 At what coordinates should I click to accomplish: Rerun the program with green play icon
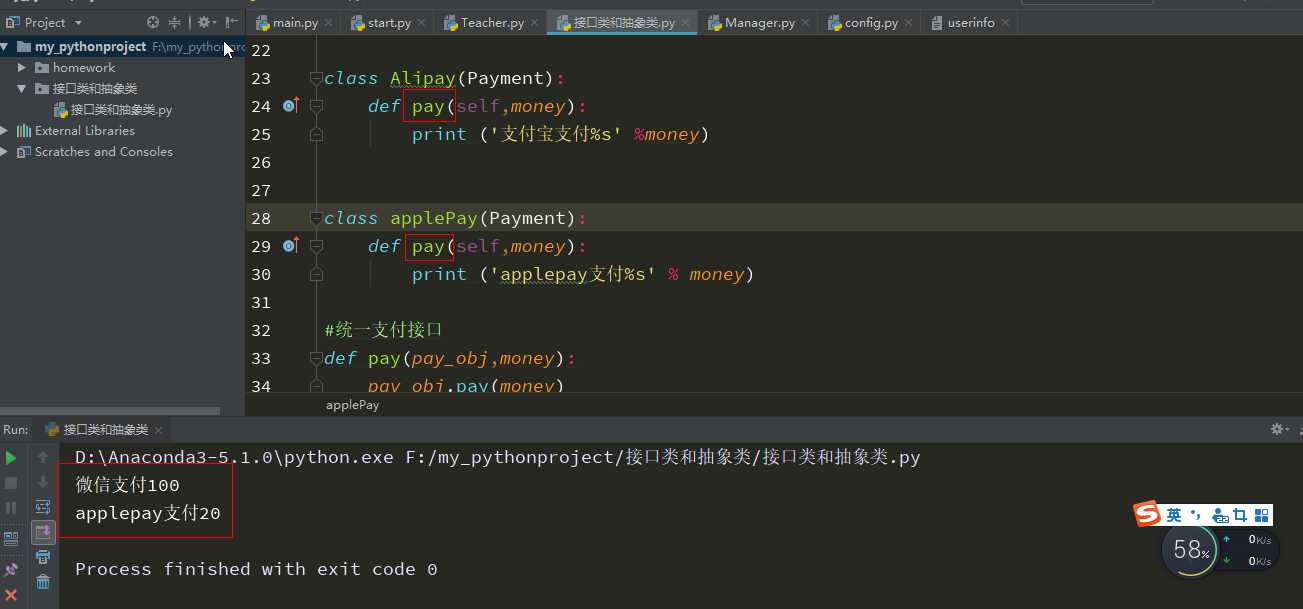11,458
